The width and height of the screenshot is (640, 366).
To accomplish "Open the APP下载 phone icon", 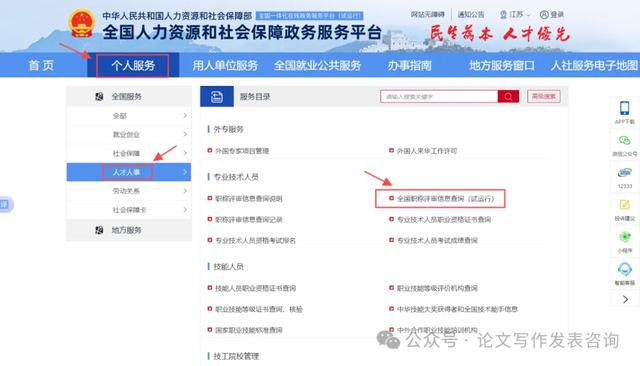I will coord(624,108).
